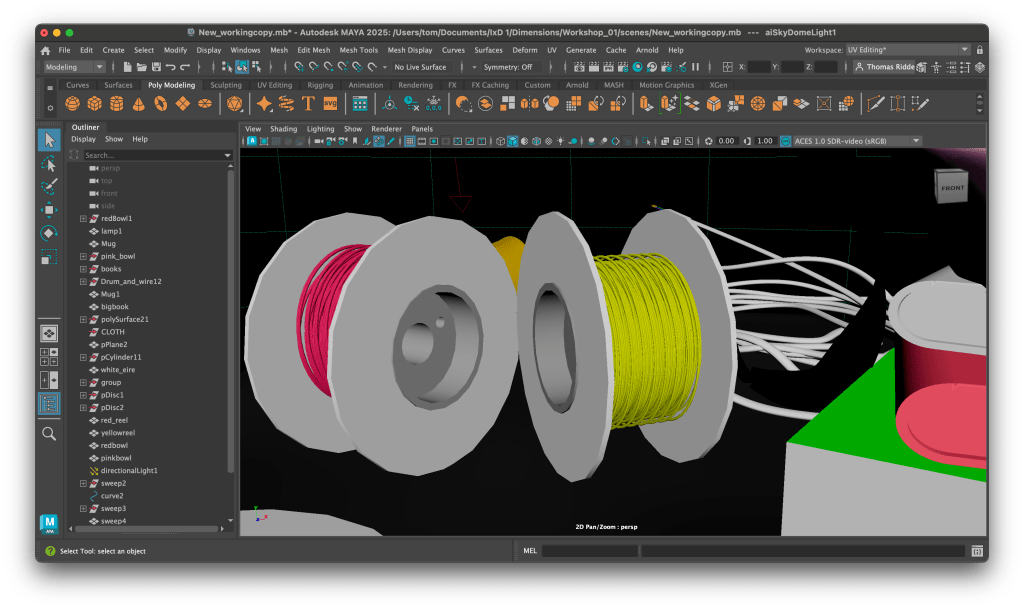Switch to the Sculpting shelf tab
1024x609 pixels.
click(225, 85)
